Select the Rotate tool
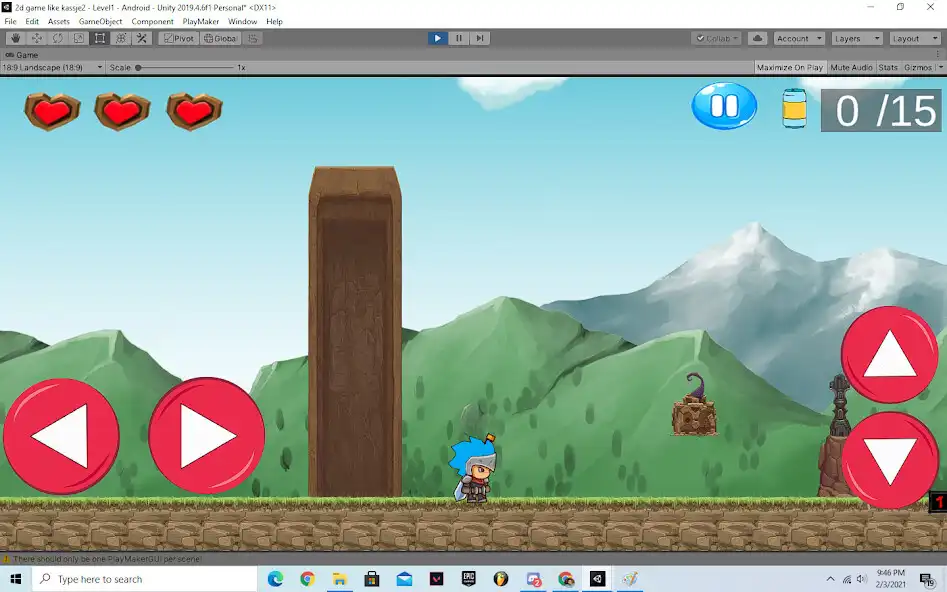This screenshot has height=592, width=947. 56,38
